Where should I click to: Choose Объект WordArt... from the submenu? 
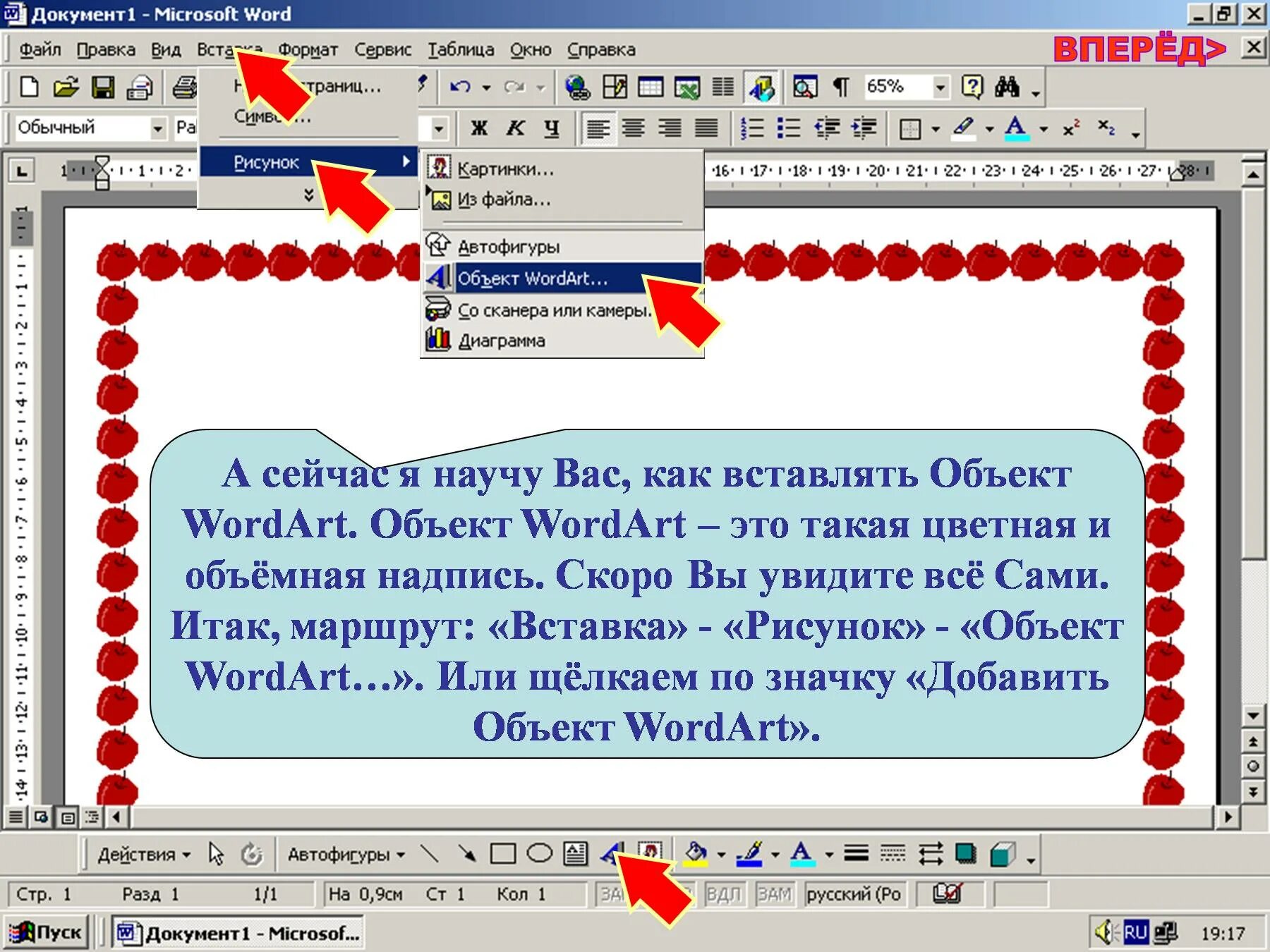[563, 278]
